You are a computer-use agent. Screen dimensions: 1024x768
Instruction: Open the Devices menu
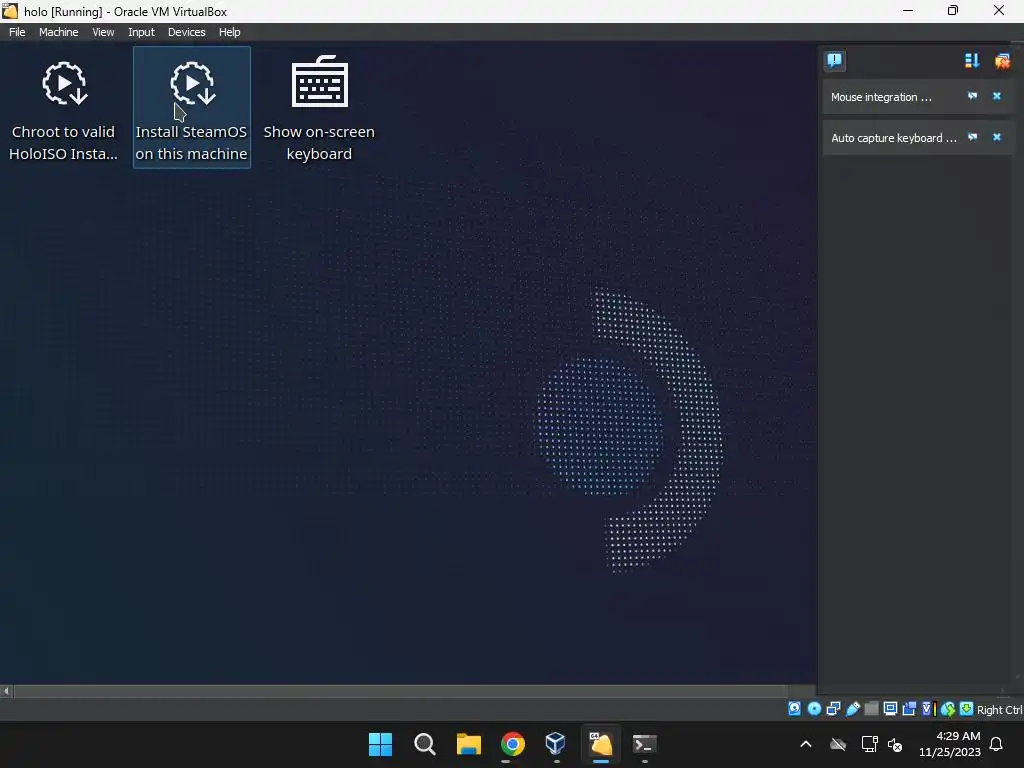[x=186, y=32]
